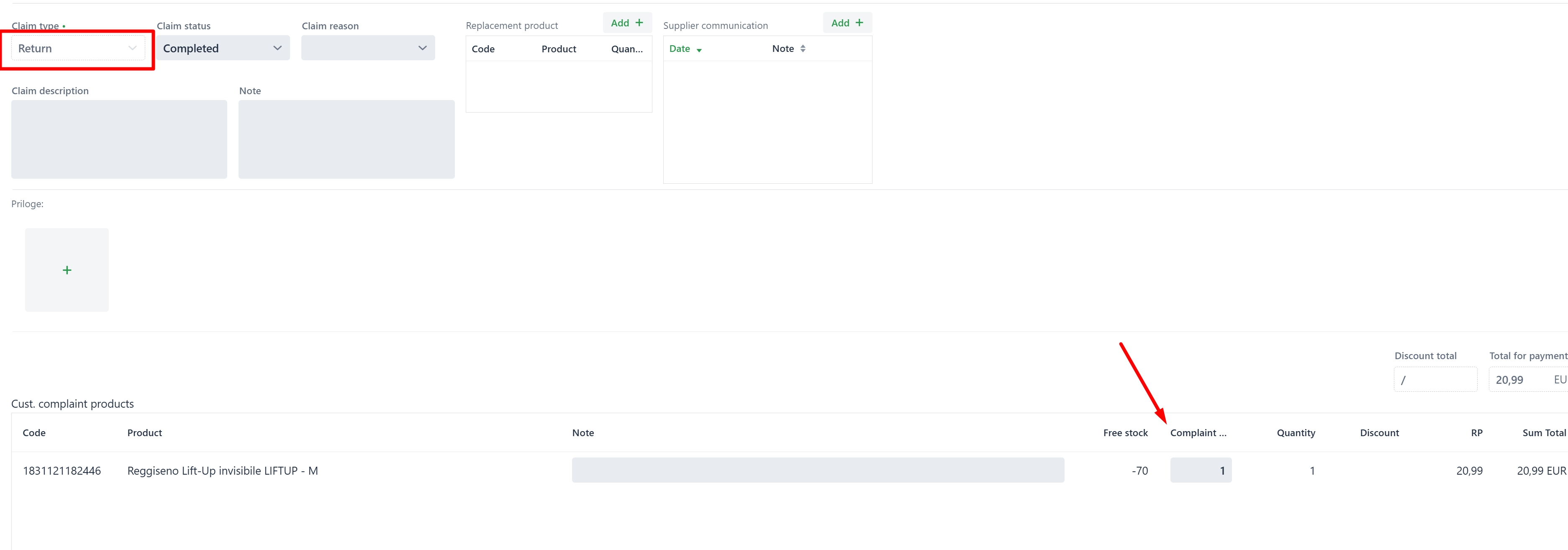Click the Free stock column header

tap(1125, 432)
